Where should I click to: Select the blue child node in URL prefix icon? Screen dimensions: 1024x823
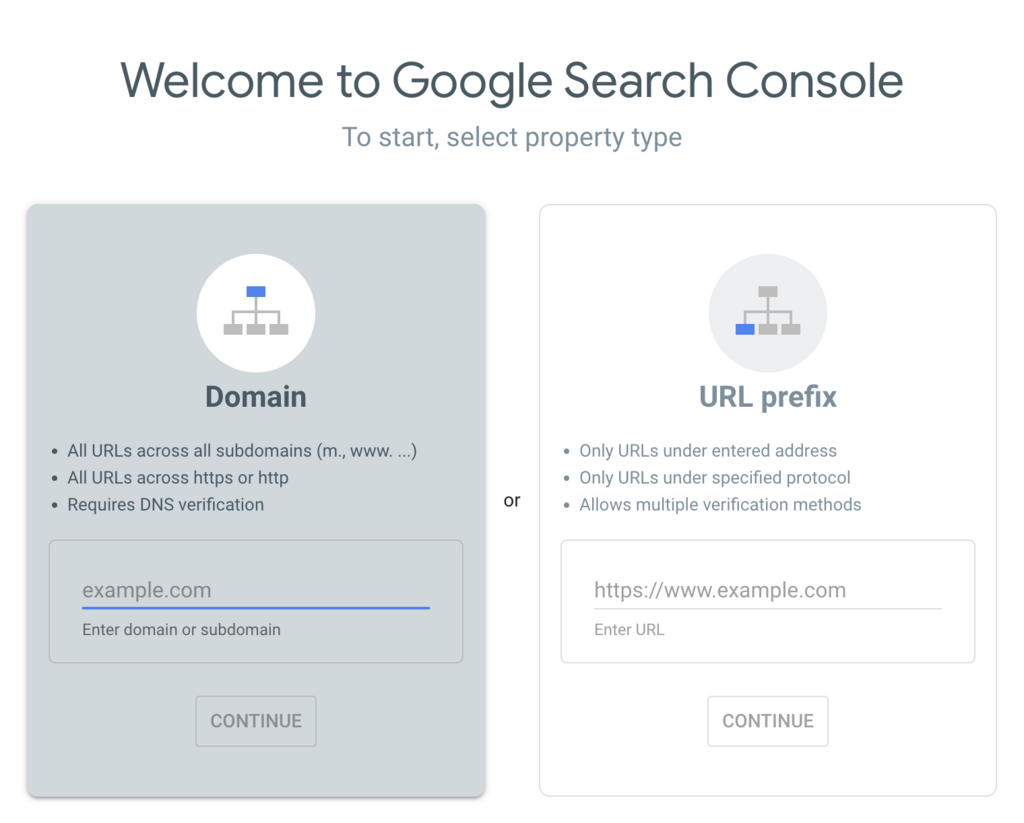coord(745,330)
